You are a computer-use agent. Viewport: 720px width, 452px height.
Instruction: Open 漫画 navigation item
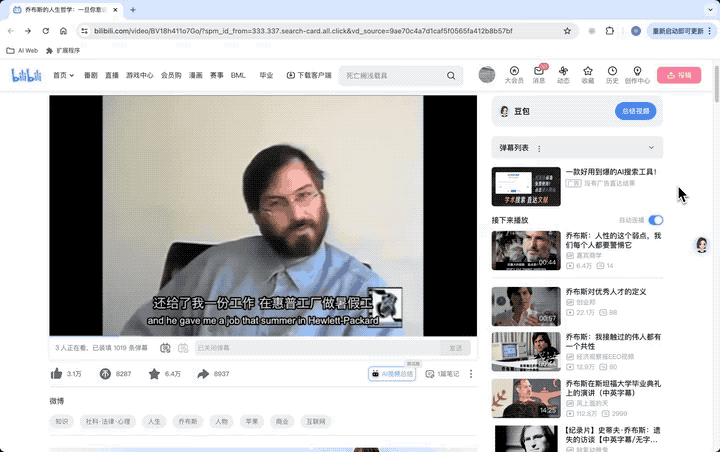(x=196, y=75)
